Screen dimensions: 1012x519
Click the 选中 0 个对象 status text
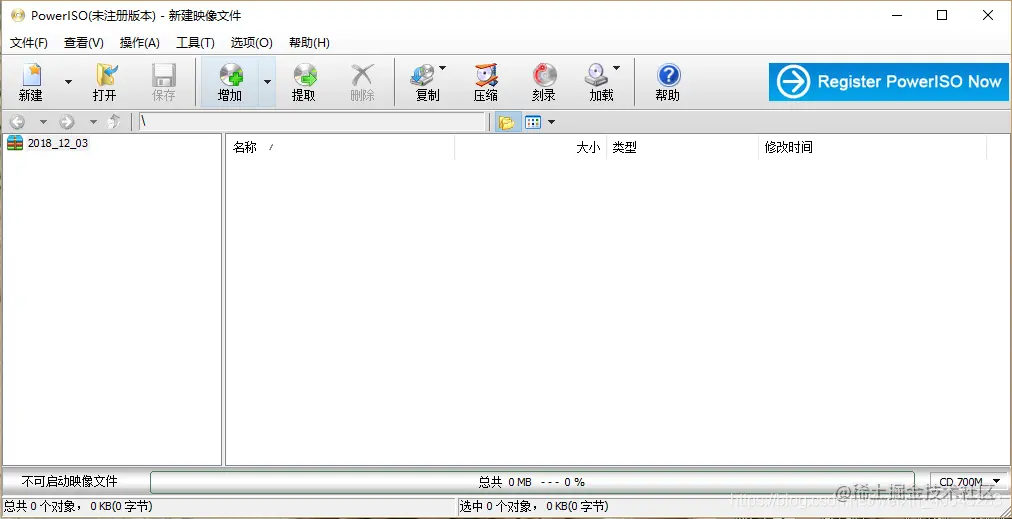point(534,506)
